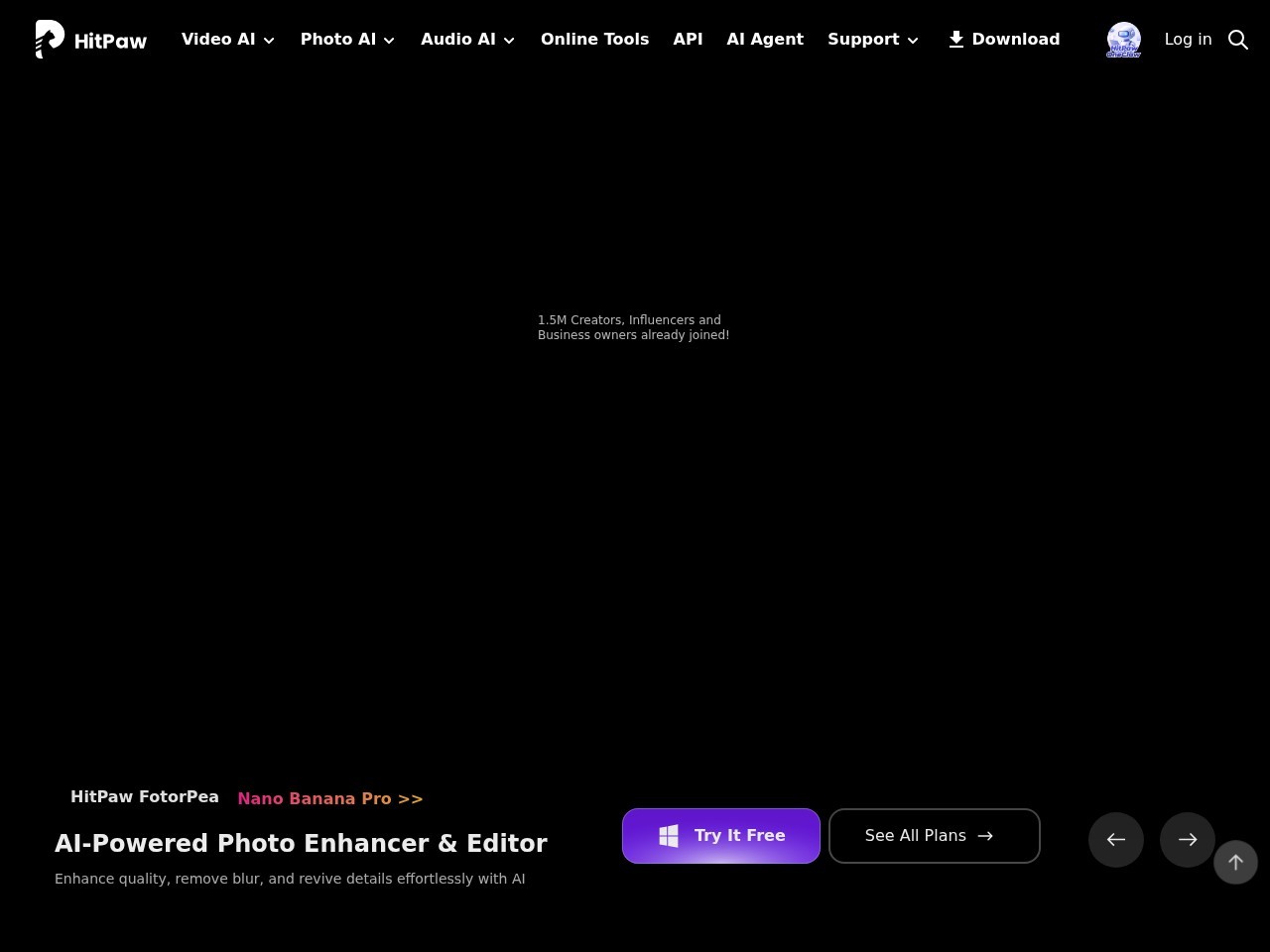Click the download arrow icon in navbar

tap(955, 40)
